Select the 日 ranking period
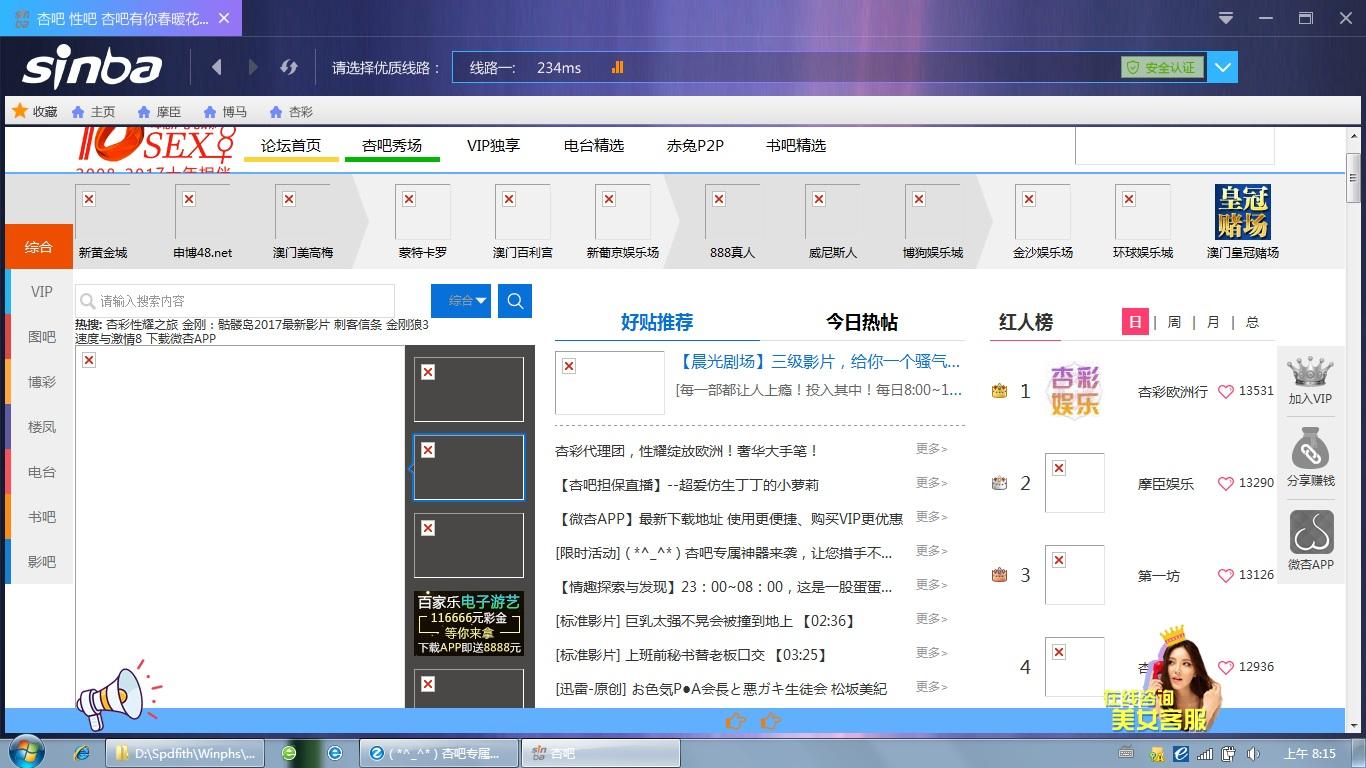The width and height of the screenshot is (1366, 768). [1135, 322]
